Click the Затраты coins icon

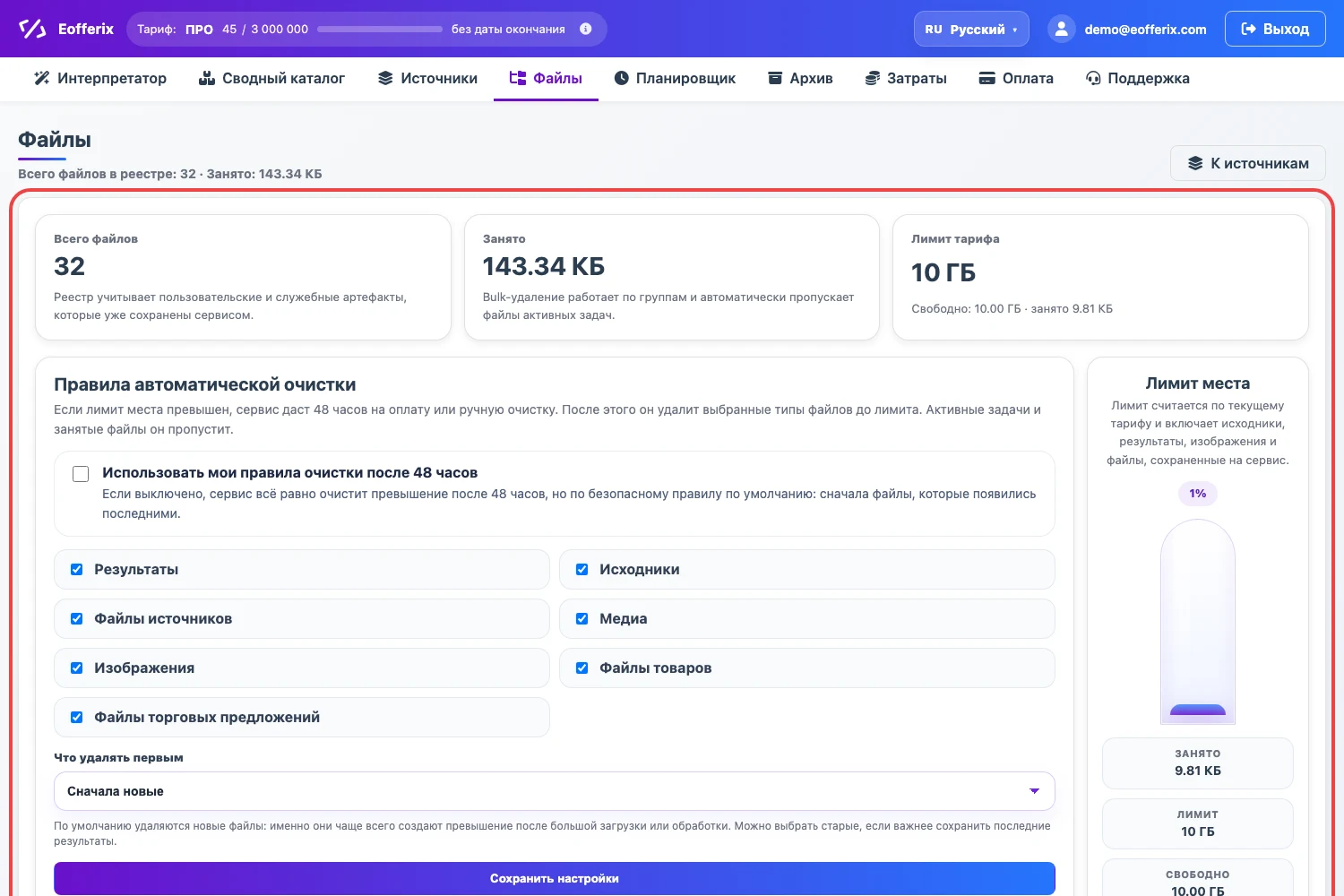872,78
